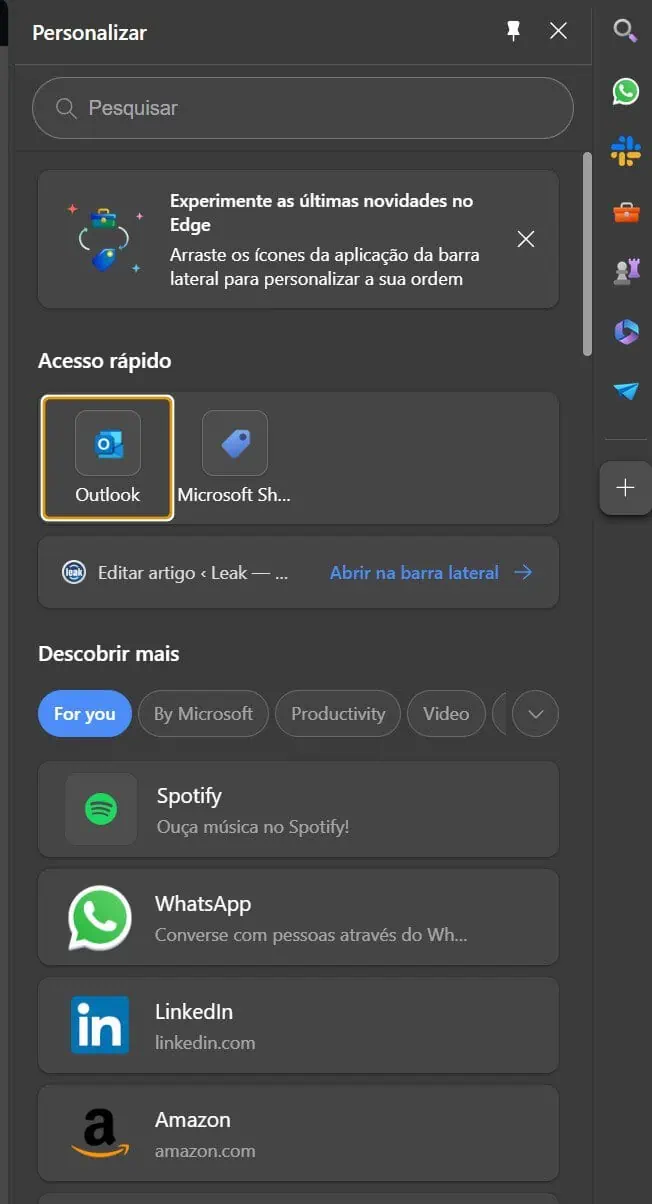This screenshot has height=1204, width=652.
Task: Dismiss the Edge news banner
Action: [x=525, y=239]
